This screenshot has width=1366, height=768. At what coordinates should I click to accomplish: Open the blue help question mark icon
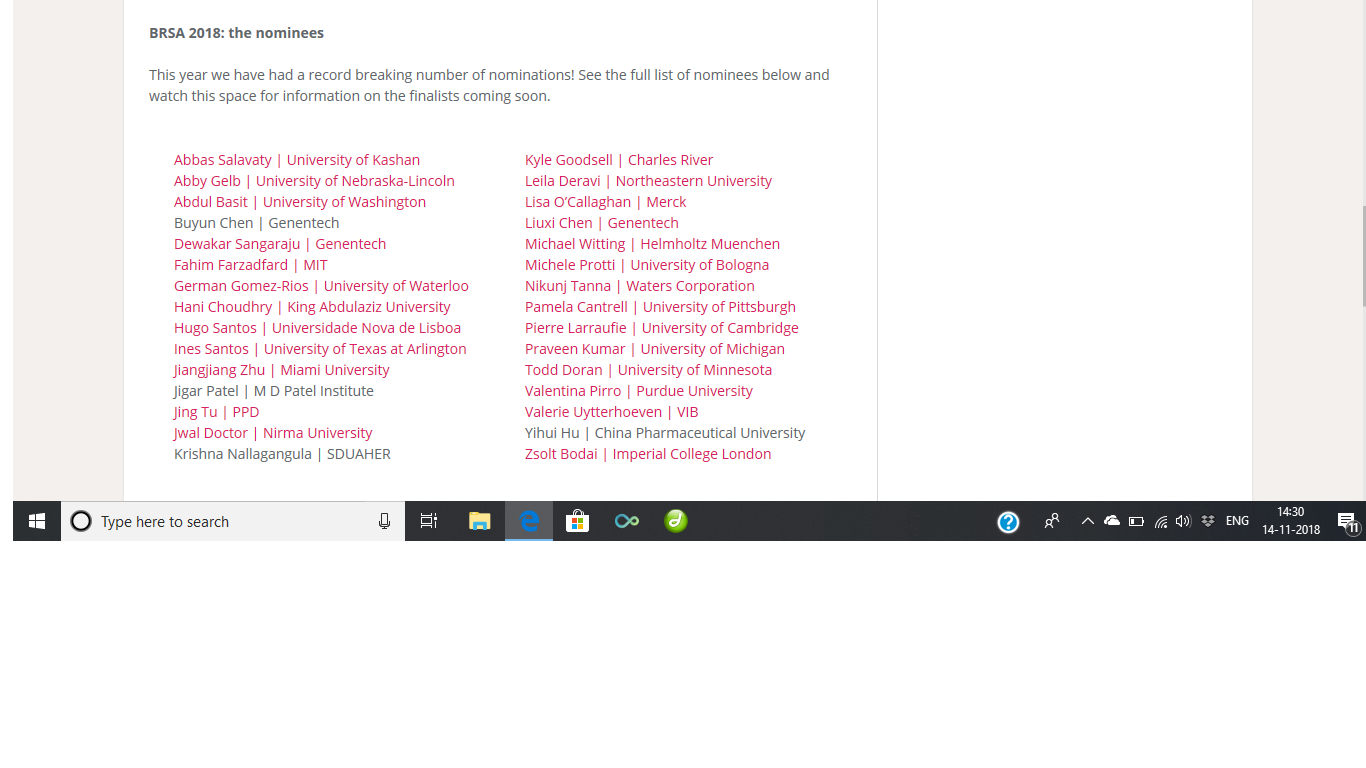click(x=1008, y=521)
